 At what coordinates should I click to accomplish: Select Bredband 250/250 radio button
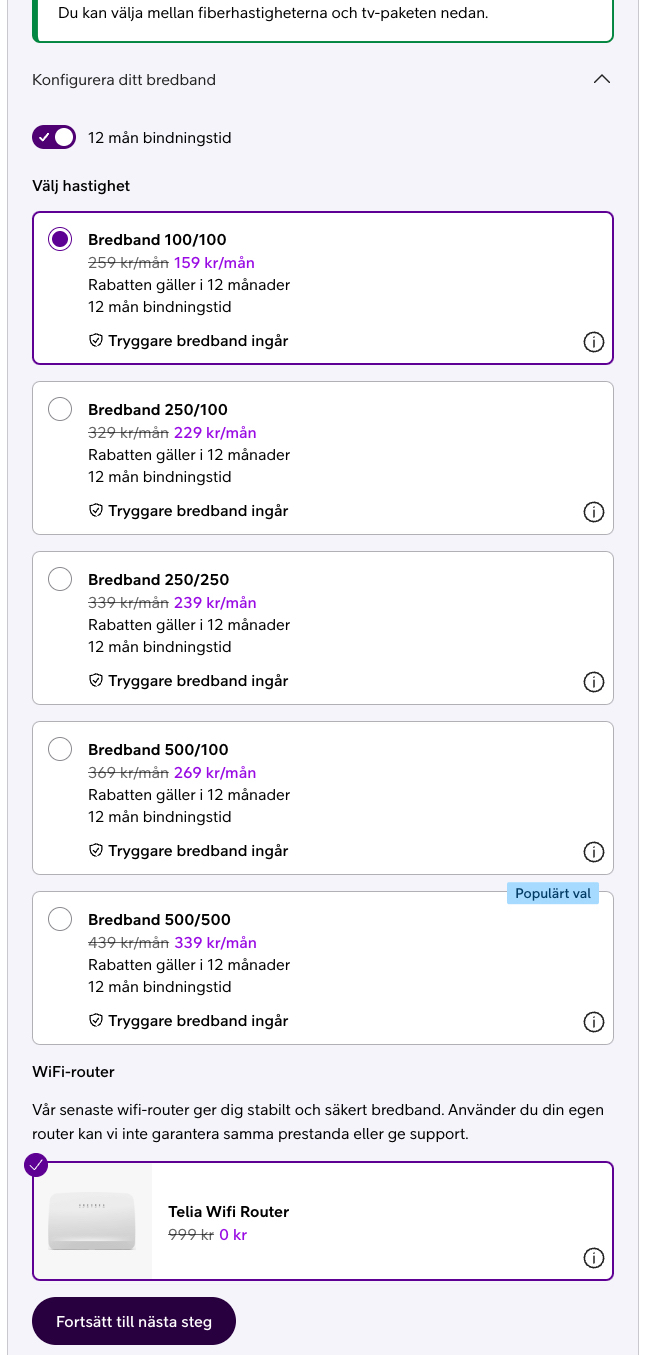coord(60,579)
